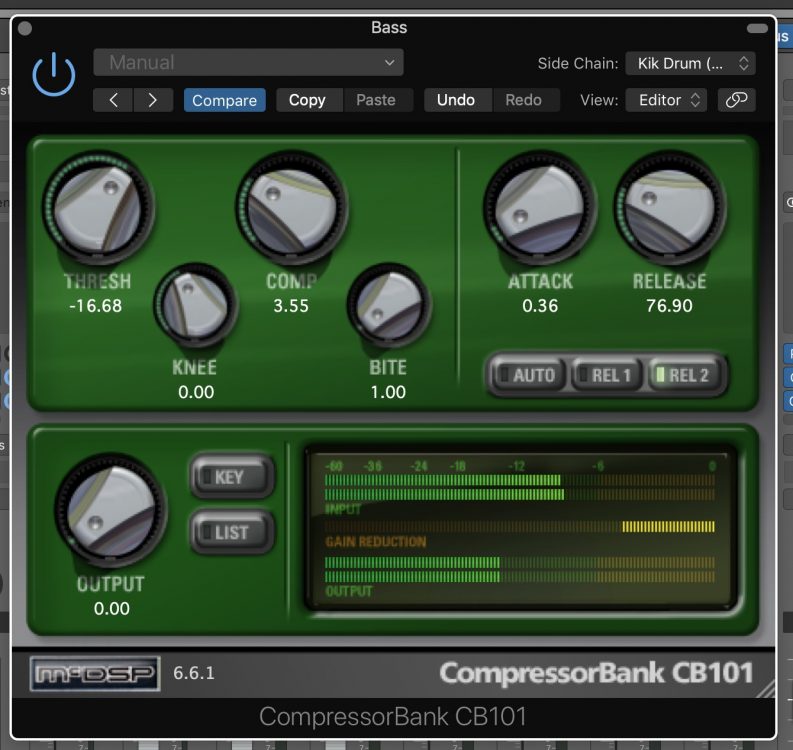Image resolution: width=793 pixels, height=750 pixels.
Task: Enable the KEY sidechain button
Action: [x=232, y=477]
